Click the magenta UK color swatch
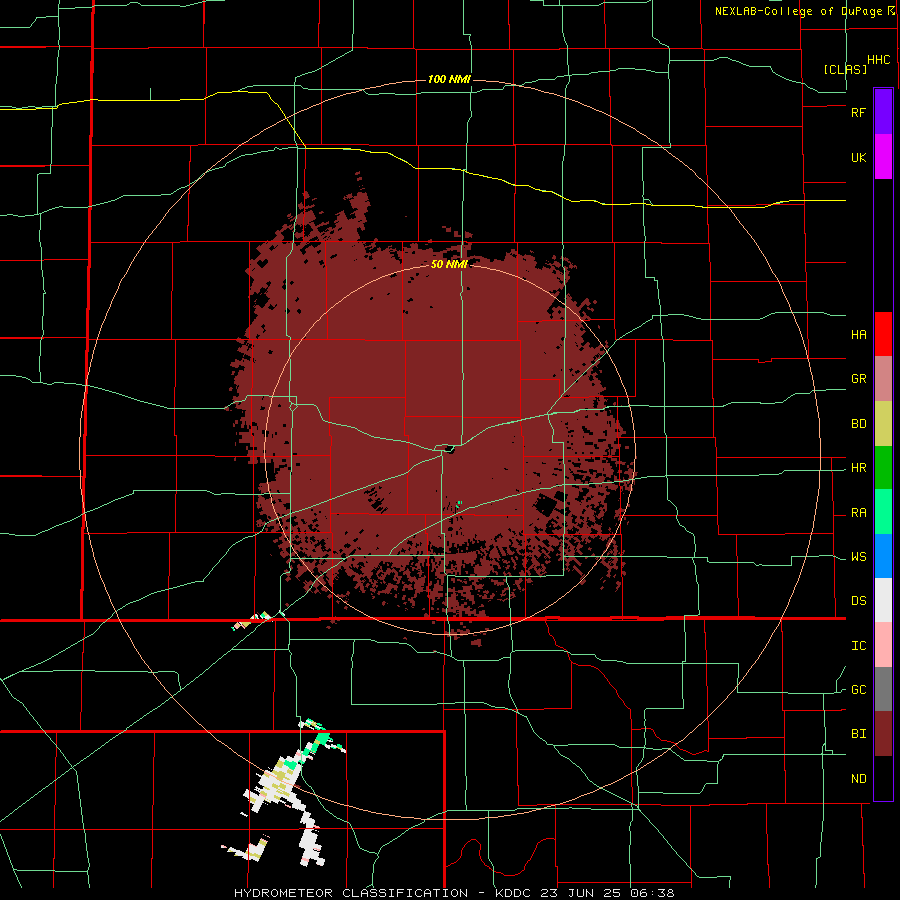Image resolution: width=900 pixels, height=900 pixels. click(883, 157)
